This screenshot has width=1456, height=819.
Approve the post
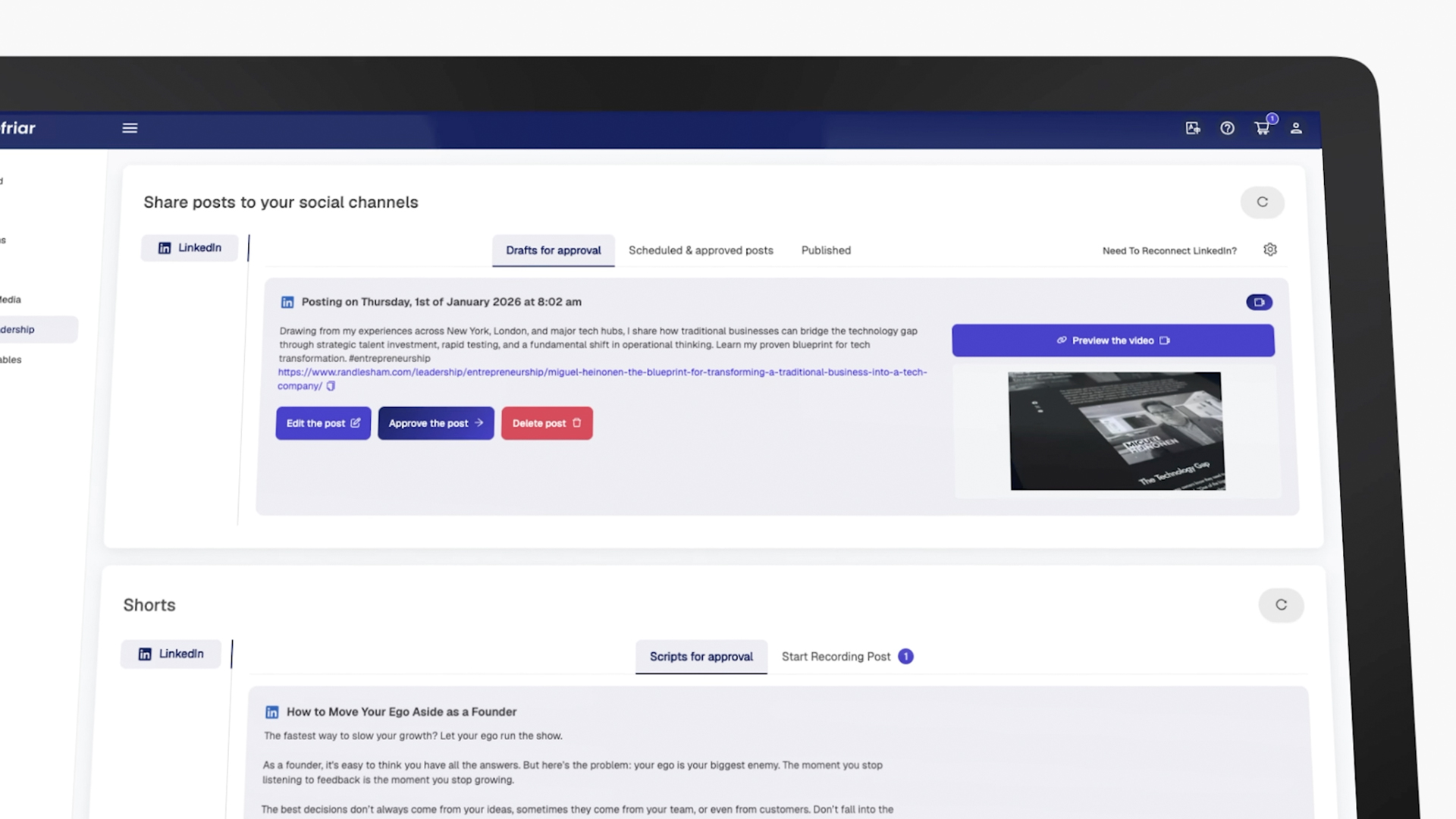(435, 423)
